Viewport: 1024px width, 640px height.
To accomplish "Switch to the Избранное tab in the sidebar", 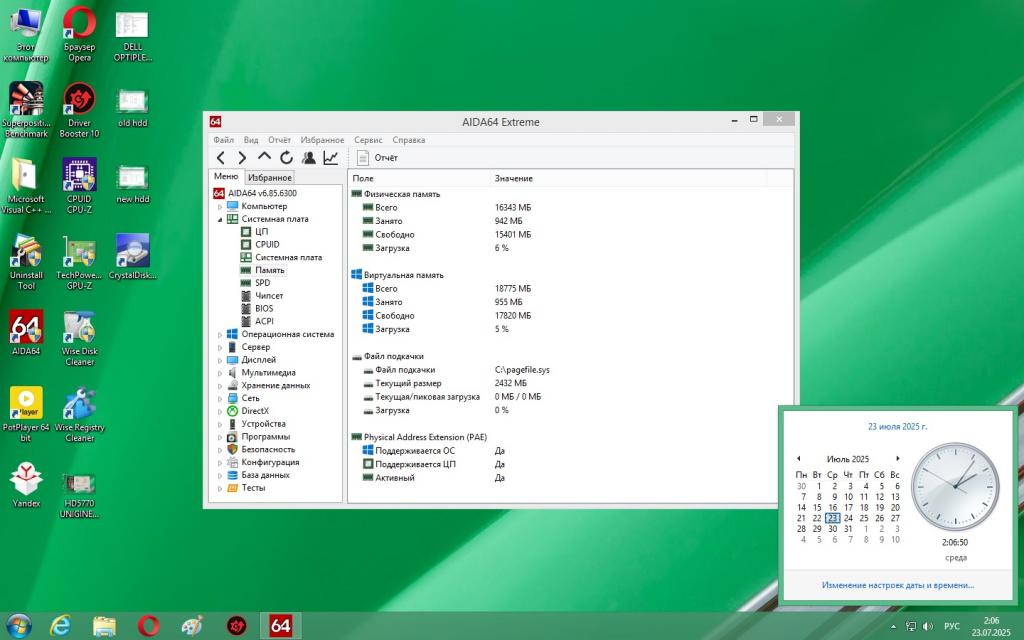I will tap(270, 178).
